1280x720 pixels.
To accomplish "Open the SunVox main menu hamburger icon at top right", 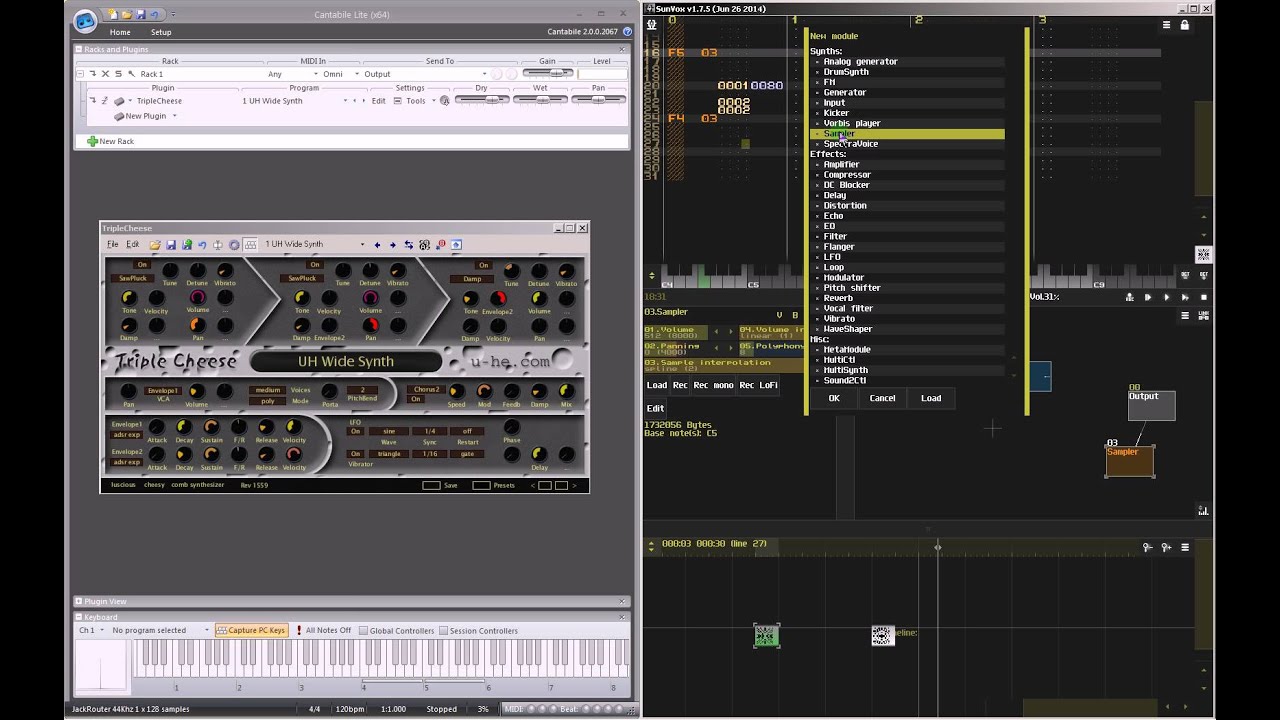I will coord(1167,25).
